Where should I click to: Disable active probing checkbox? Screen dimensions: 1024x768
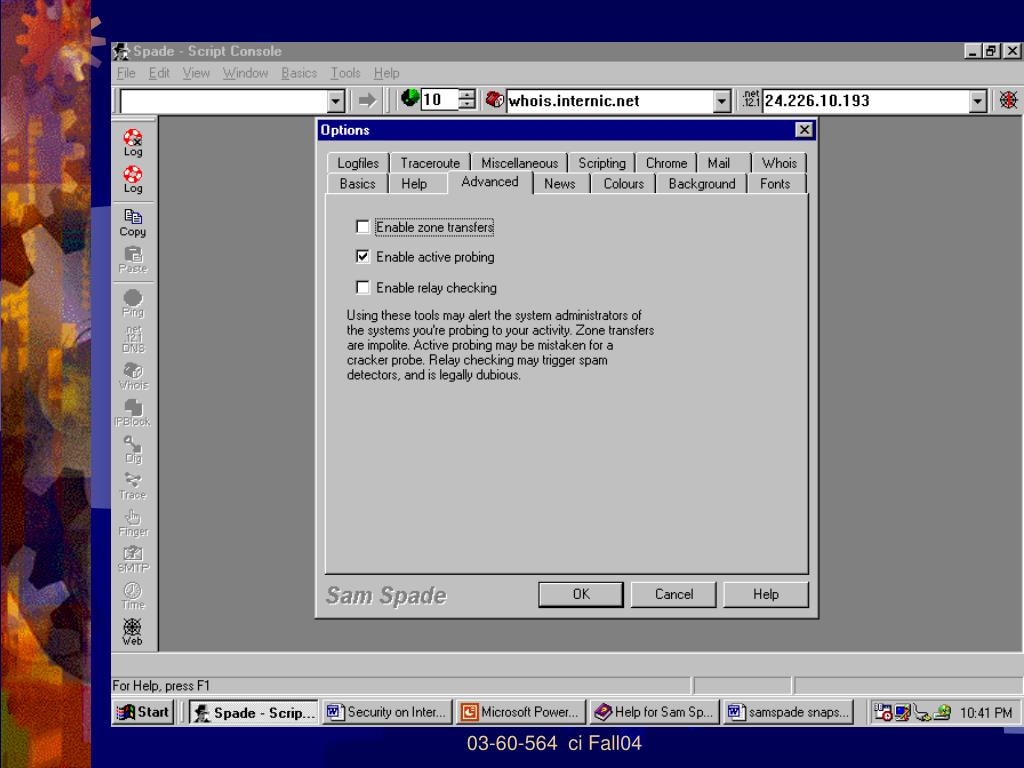pyautogui.click(x=363, y=257)
